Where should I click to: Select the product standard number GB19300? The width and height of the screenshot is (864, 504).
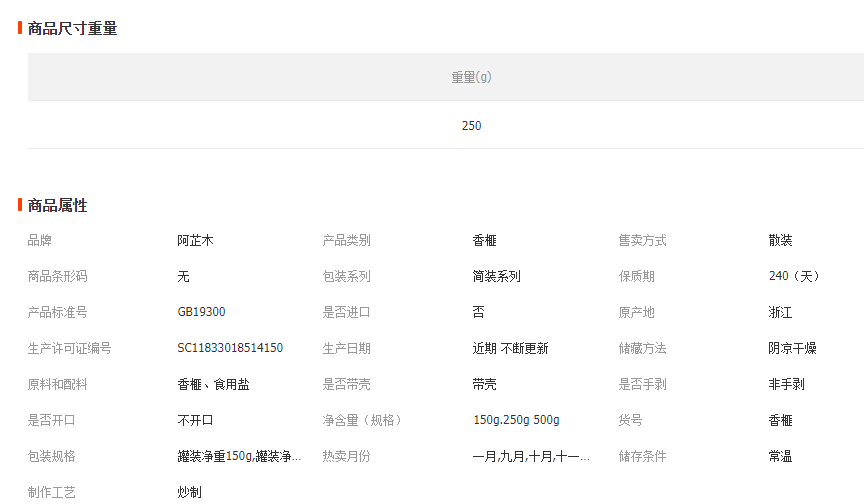[202, 312]
